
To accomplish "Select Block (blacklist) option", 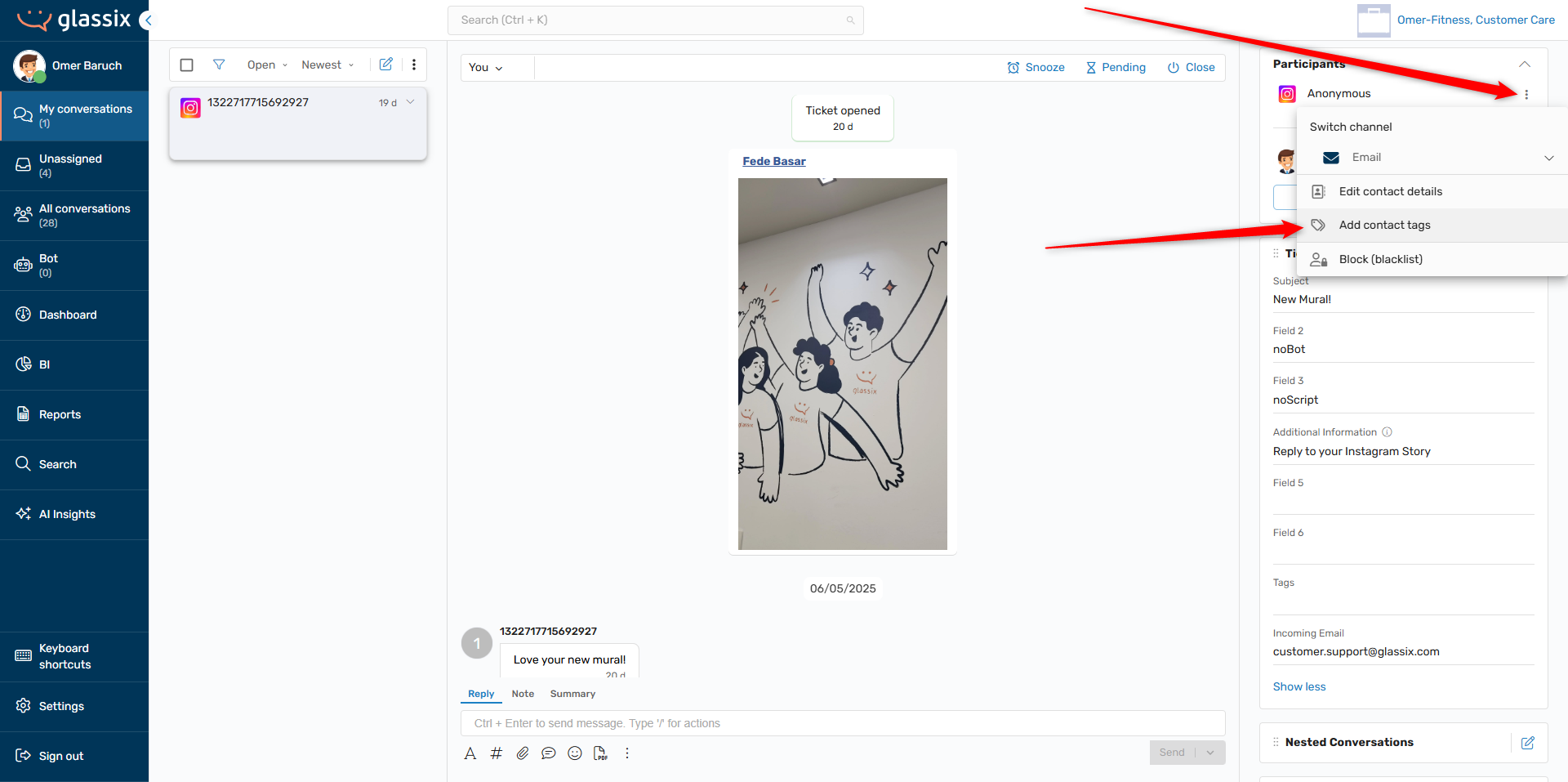I will pyautogui.click(x=1432, y=259).
